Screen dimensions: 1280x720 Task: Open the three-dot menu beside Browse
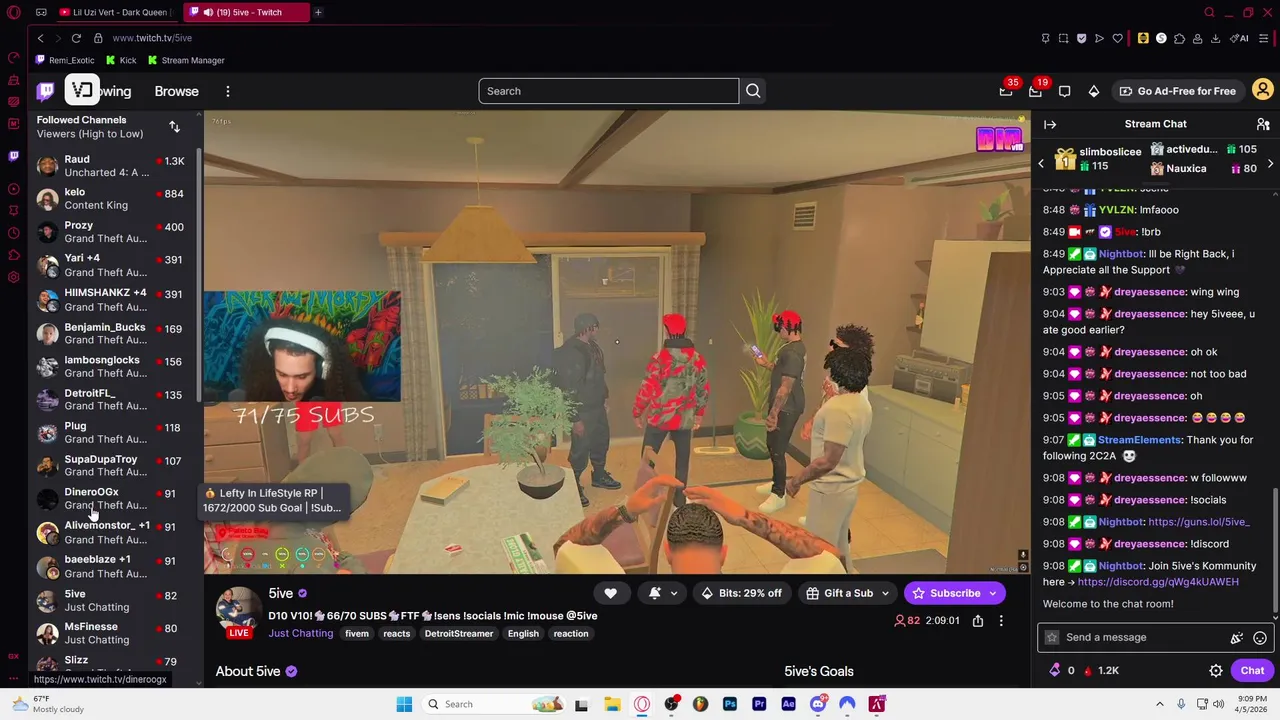(227, 91)
